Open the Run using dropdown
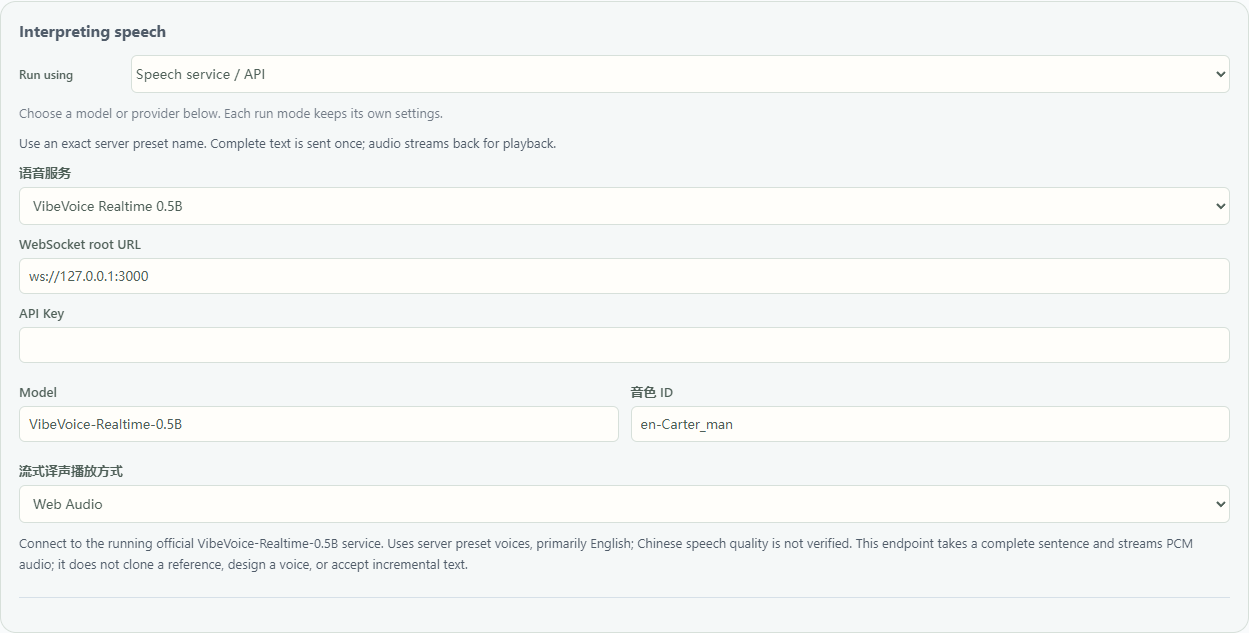Screen dimensions: 1249x633 [x=680, y=74]
